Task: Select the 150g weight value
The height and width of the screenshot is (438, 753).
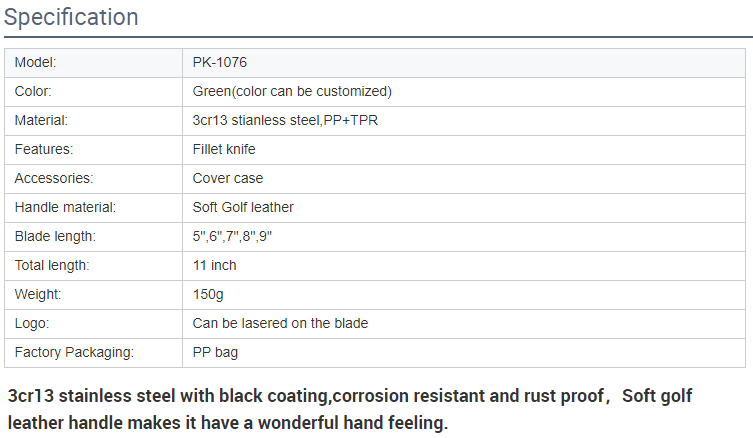Action: pyautogui.click(x=208, y=294)
